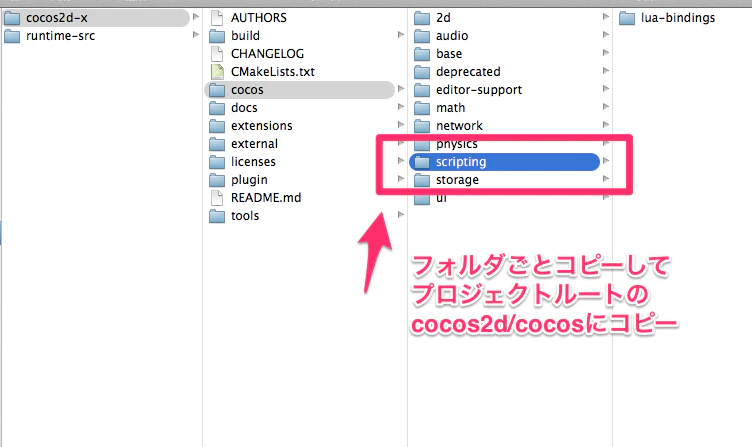Select the "CHANGELOG" file name
The width and height of the screenshot is (752, 447).
tap(267, 54)
